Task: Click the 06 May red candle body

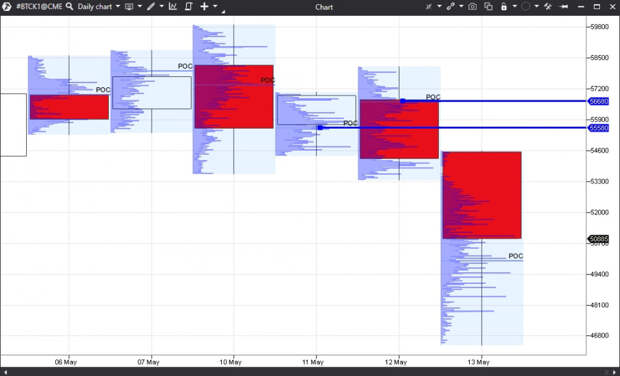Action: 69,107
